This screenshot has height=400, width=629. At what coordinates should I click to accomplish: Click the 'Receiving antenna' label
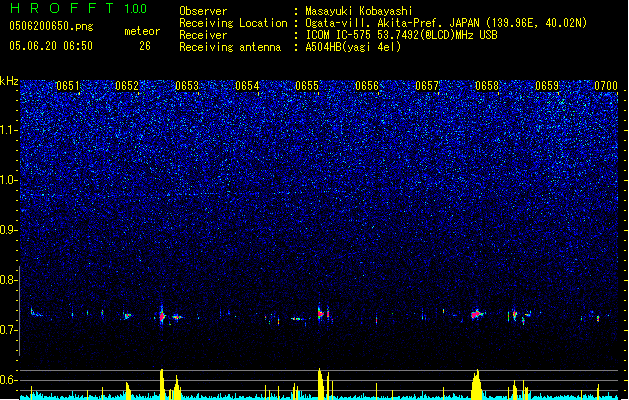[x=230, y=47]
